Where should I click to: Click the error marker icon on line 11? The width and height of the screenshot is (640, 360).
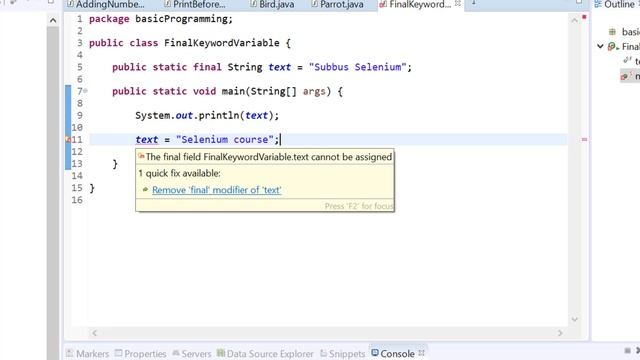pos(68,140)
